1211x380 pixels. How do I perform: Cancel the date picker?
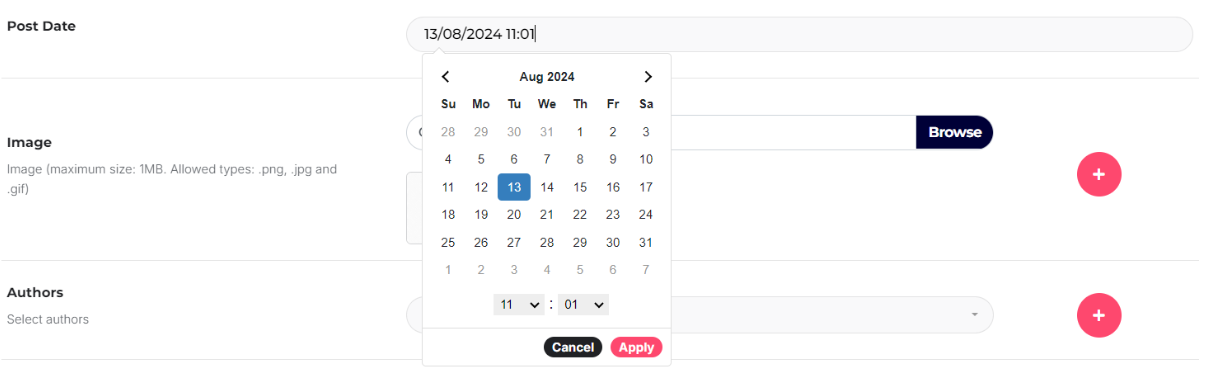click(573, 347)
